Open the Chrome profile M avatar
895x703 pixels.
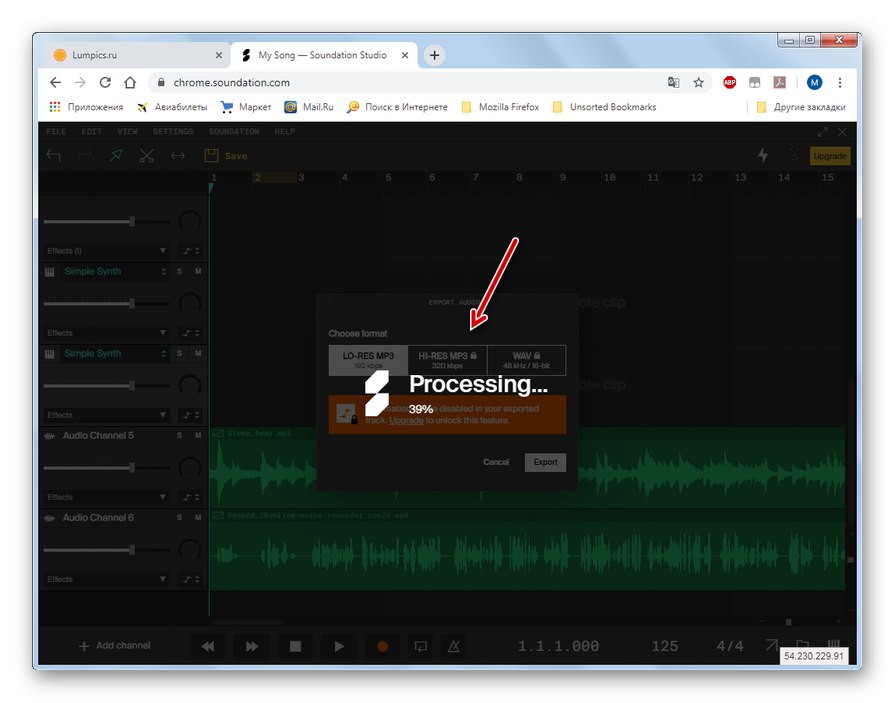[x=815, y=83]
